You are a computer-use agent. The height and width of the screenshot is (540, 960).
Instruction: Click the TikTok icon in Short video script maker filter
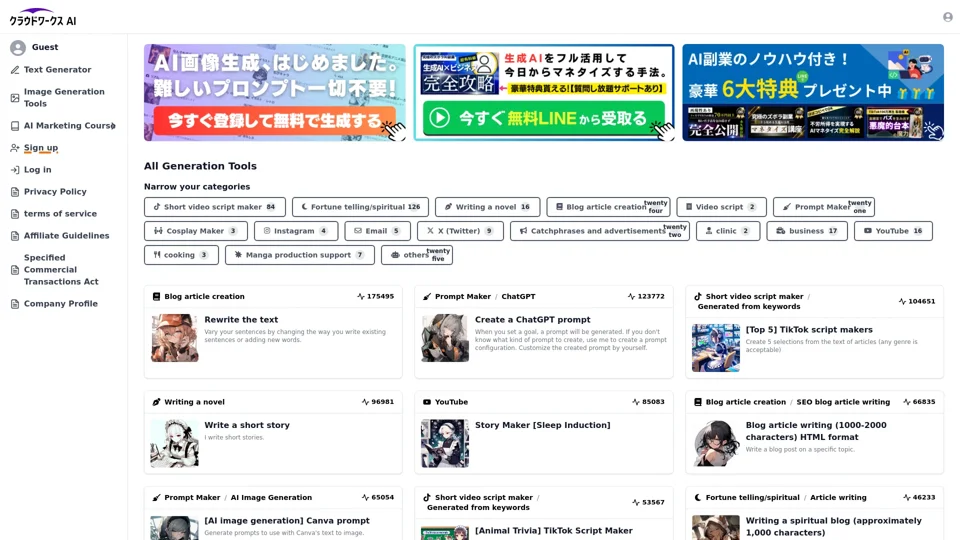click(157, 207)
